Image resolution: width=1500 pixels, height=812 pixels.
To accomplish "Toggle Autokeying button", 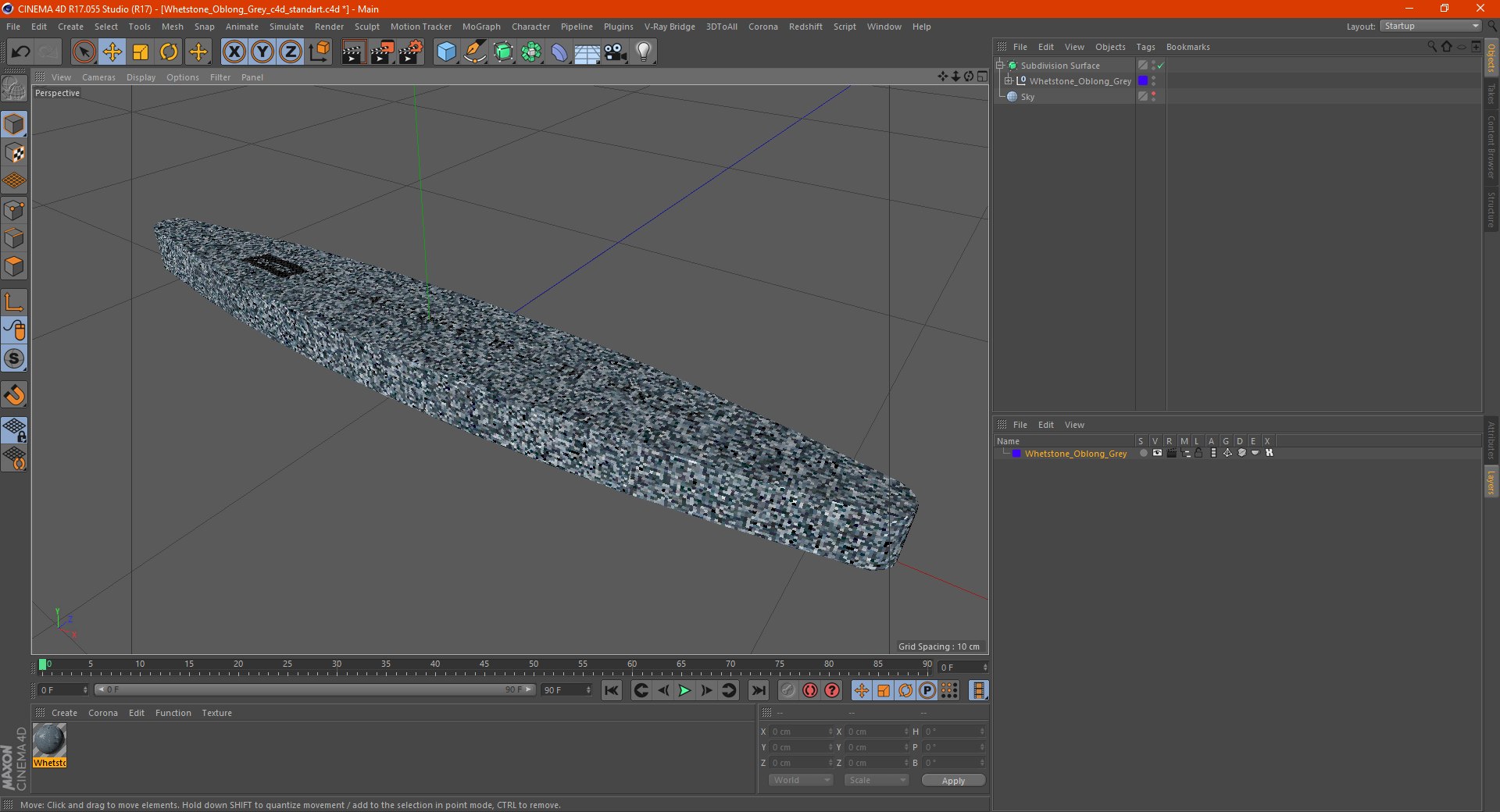I will point(810,690).
